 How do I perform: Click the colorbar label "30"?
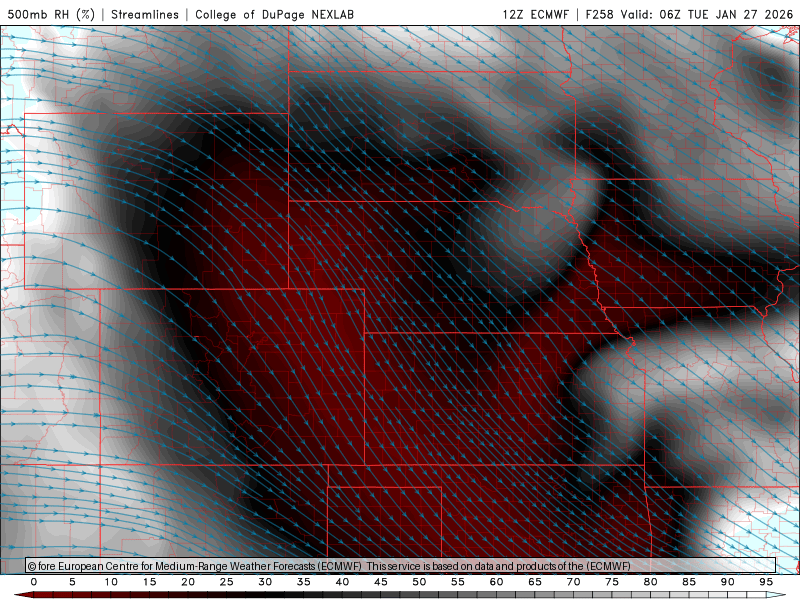coord(265,582)
